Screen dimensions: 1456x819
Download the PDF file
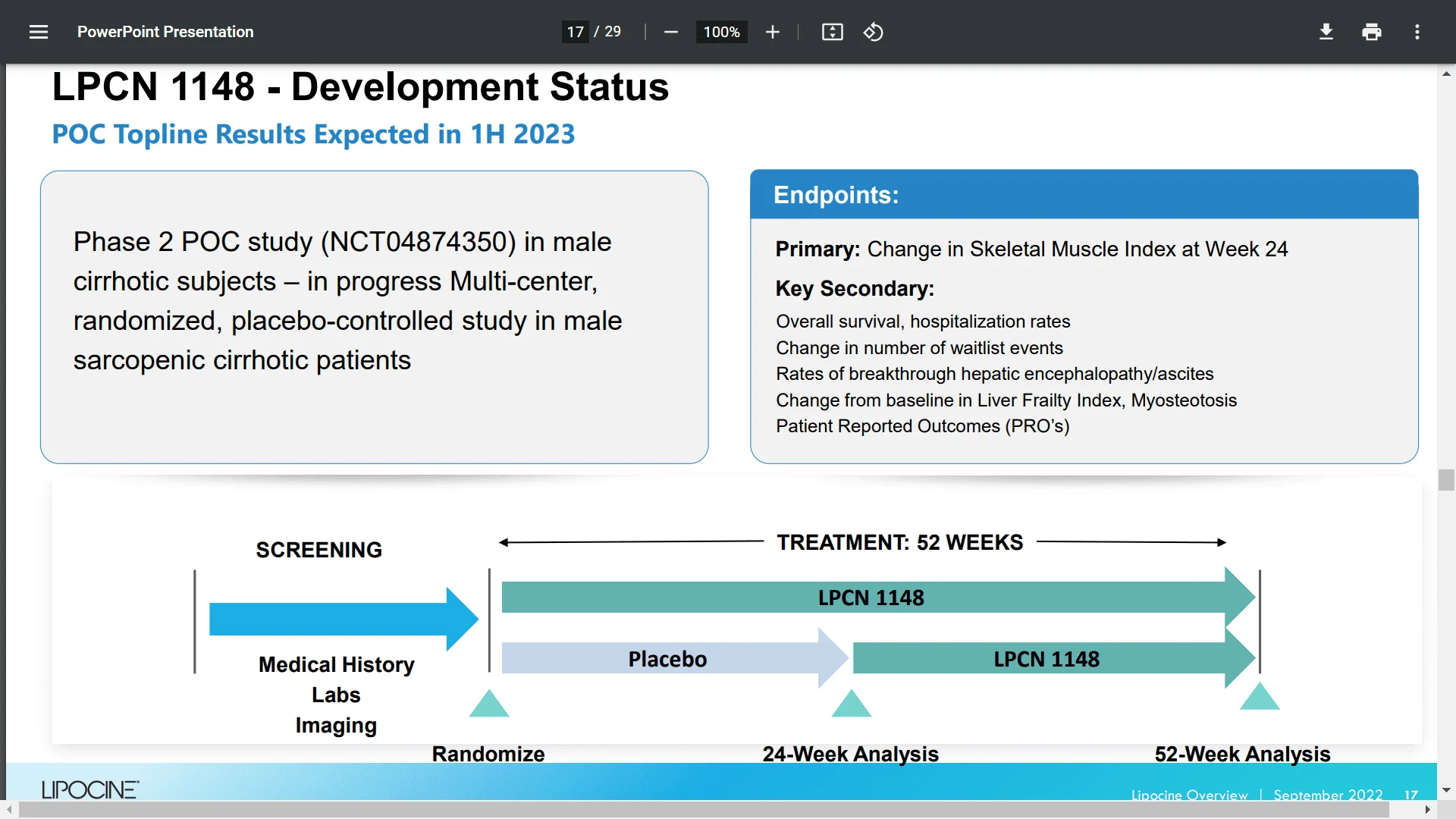[x=1326, y=32]
